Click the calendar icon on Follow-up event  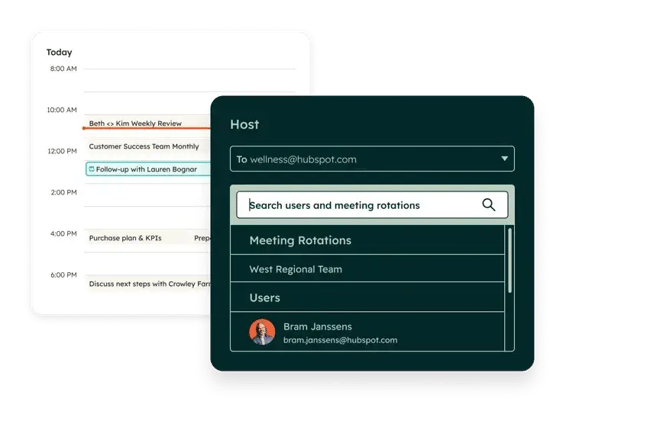(x=92, y=169)
